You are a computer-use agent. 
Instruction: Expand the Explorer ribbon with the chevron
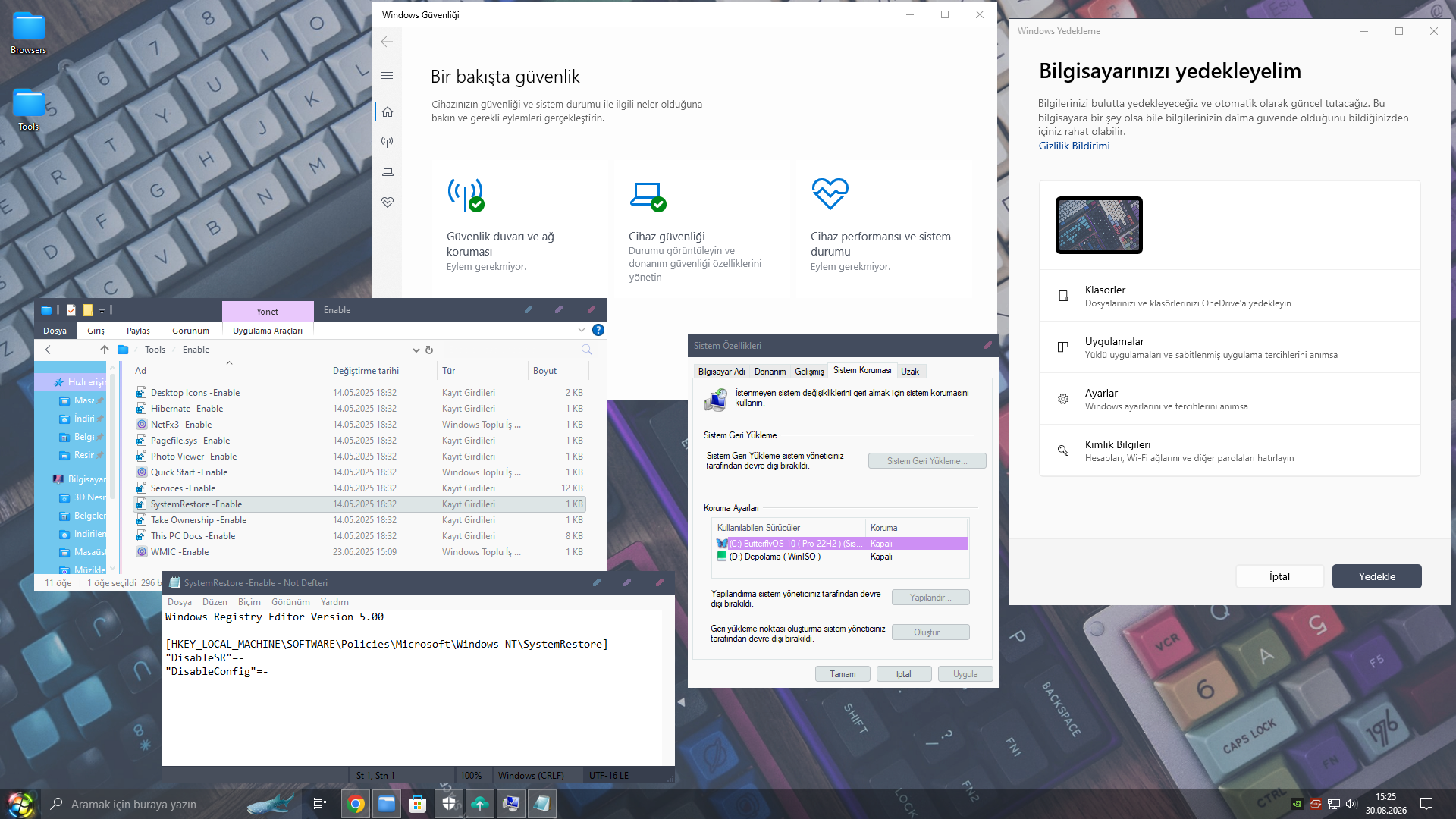582,330
